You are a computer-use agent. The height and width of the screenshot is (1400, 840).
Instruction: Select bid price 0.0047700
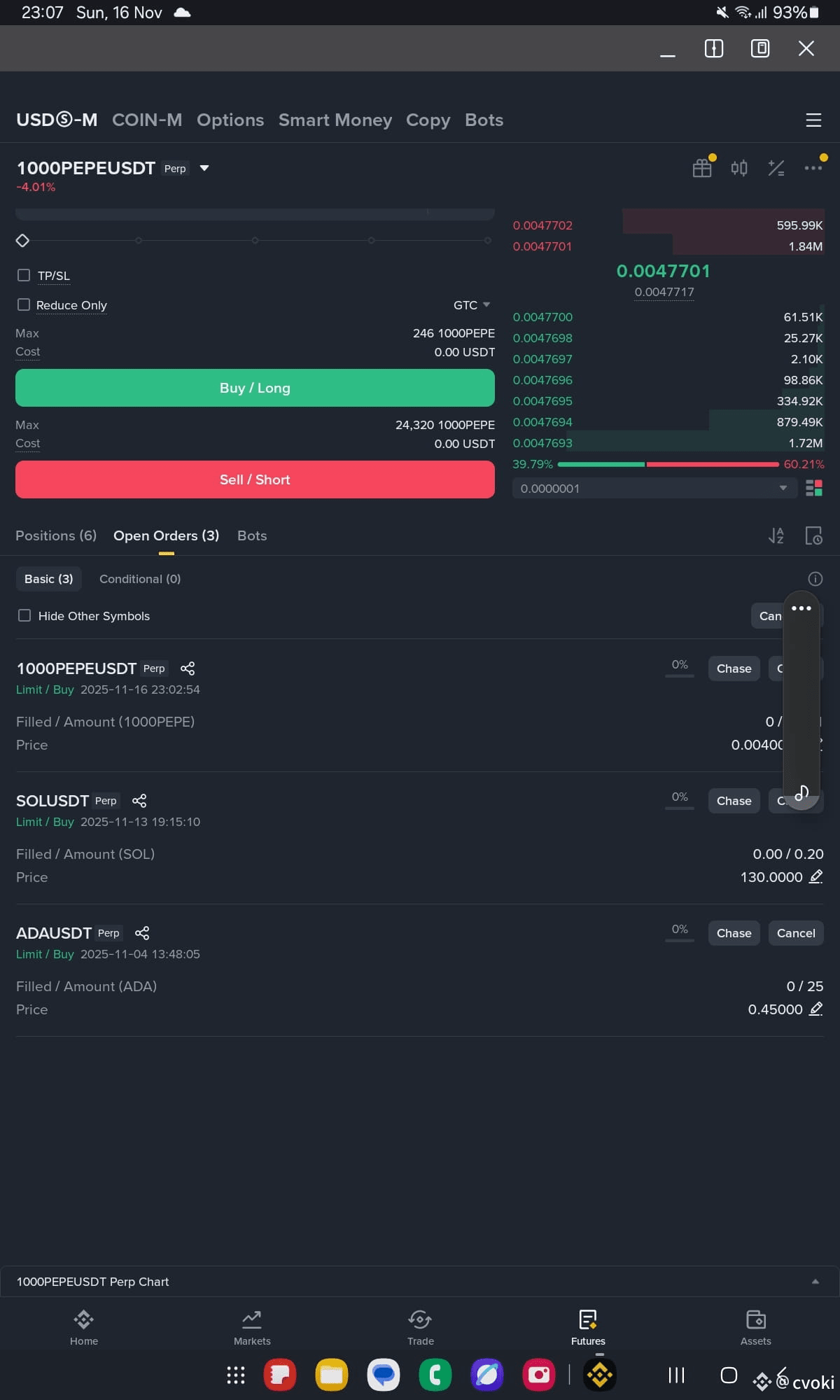coord(542,317)
